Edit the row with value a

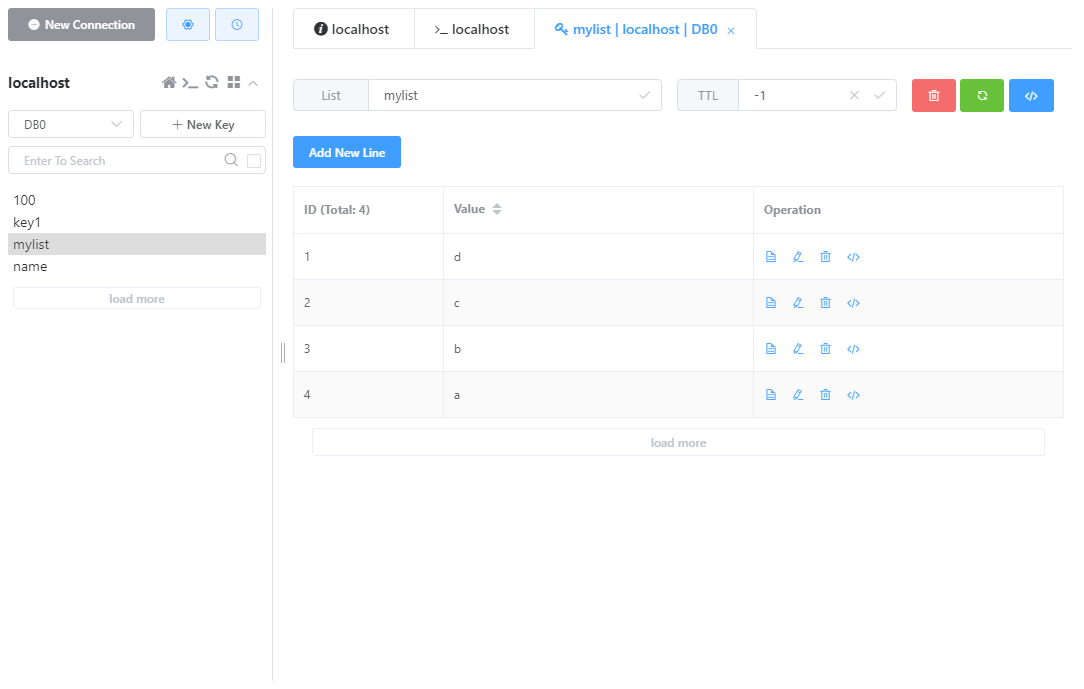798,395
